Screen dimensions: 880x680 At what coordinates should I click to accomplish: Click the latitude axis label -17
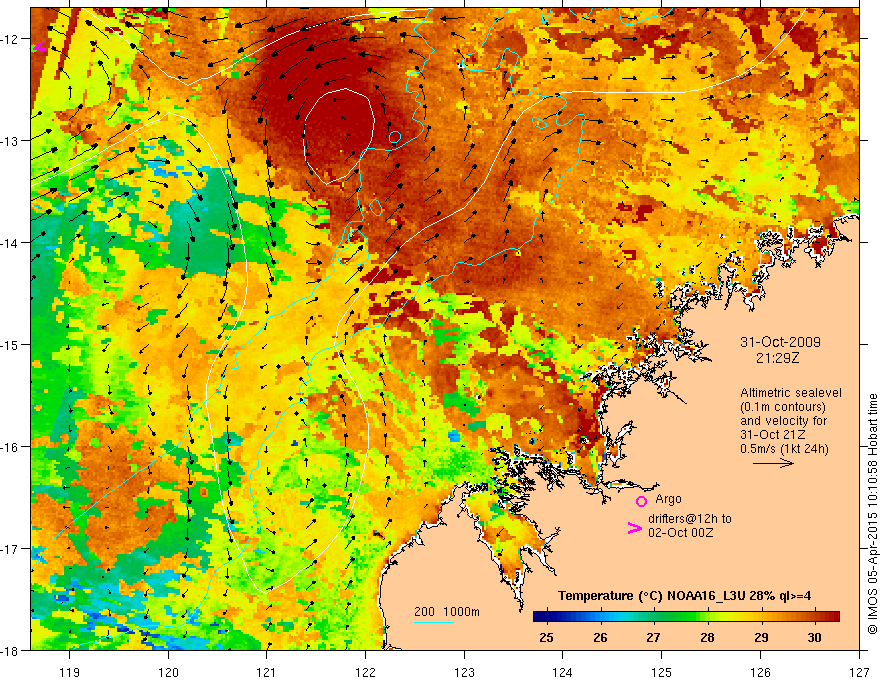click(10, 548)
